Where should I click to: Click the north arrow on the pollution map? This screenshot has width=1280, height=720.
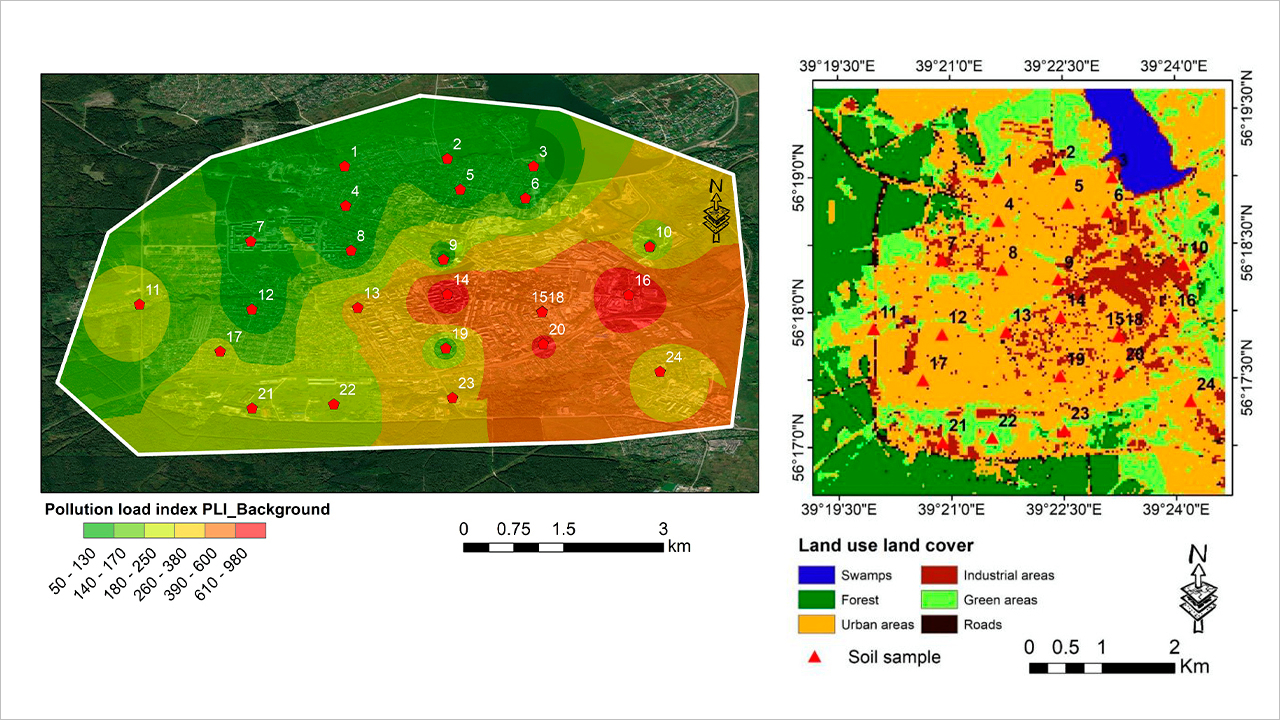[716, 211]
